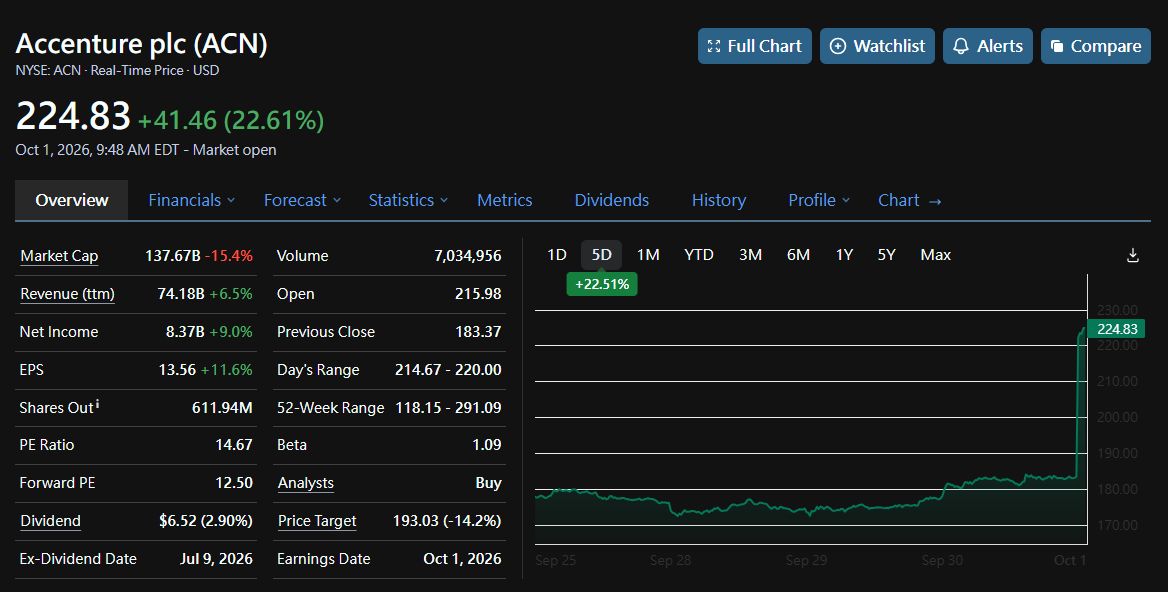Select the Overview tab
Image resolution: width=1168 pixels, height=592 pixels.
pos(72,200)
